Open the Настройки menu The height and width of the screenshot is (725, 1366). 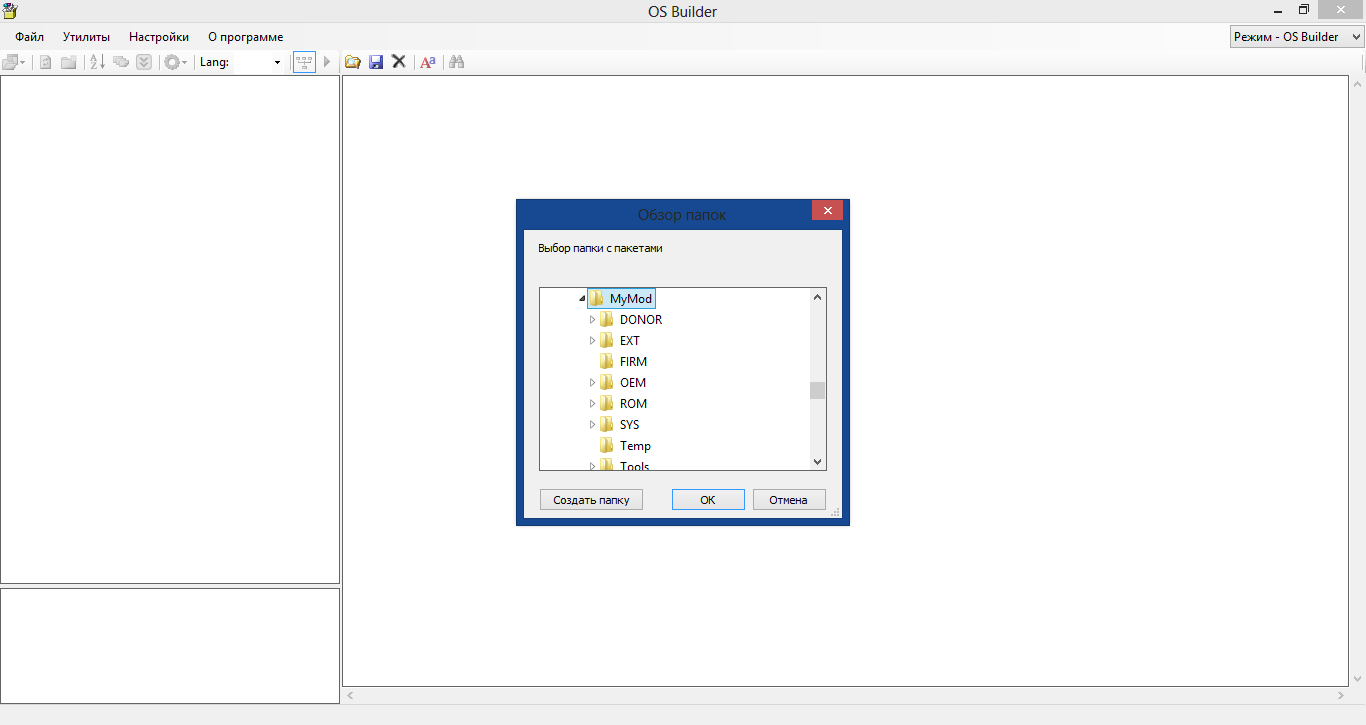[159, 37]
